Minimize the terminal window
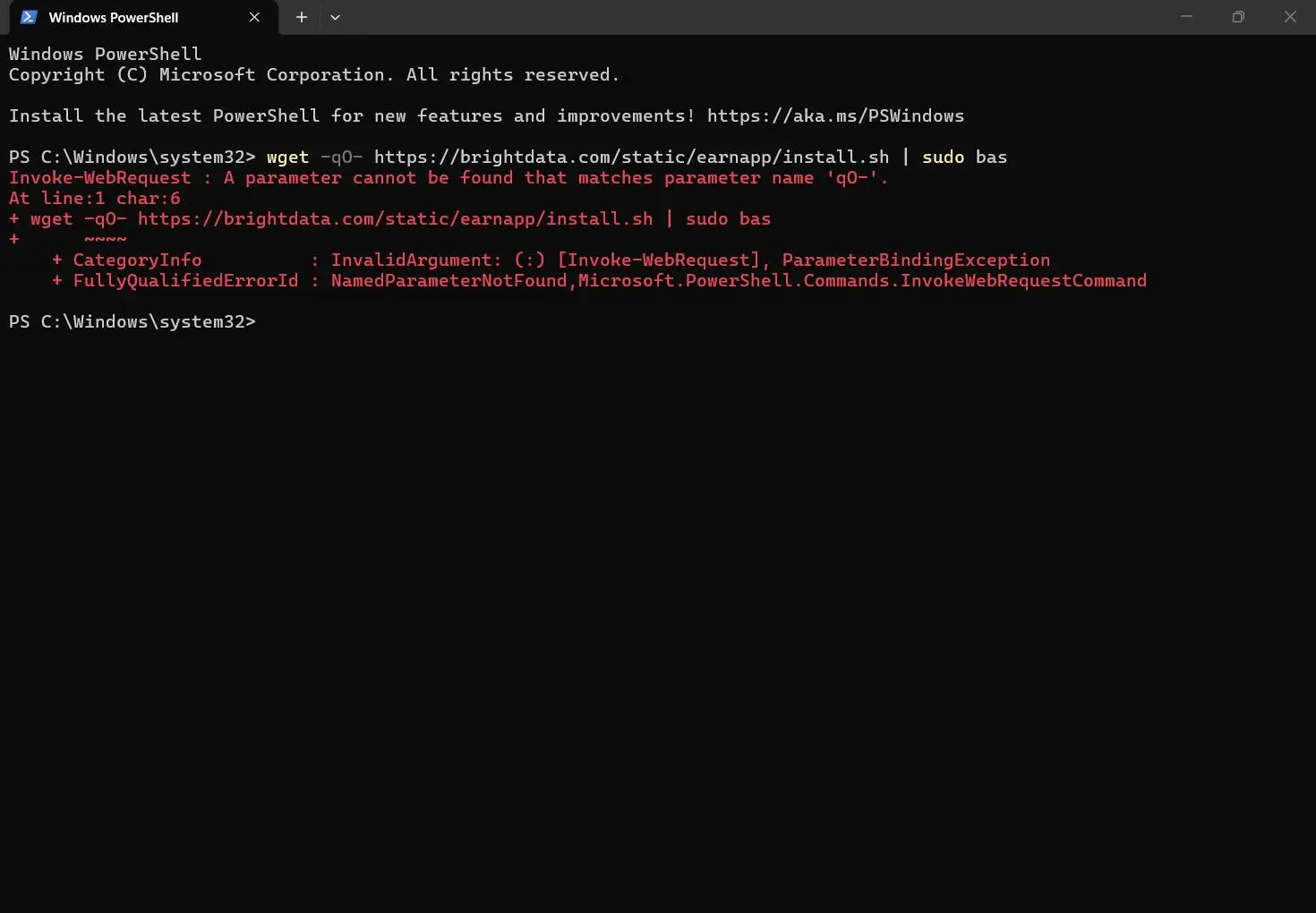The image size is (1316, 913). (x=1186, y=17)
